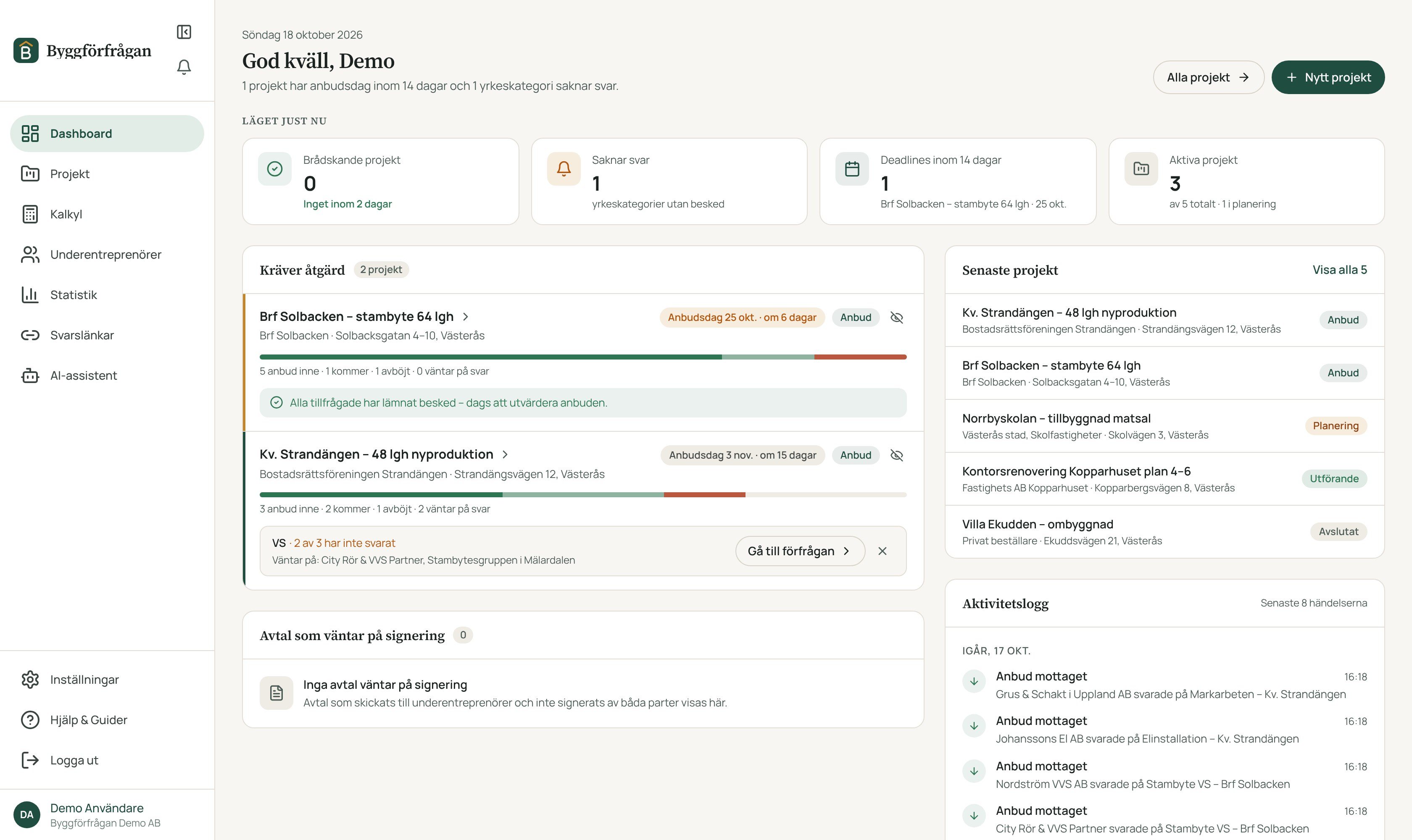Screen dimensions: 1412x840
Task: Click the Deadlines calendar icon
Action: (852, 169)
